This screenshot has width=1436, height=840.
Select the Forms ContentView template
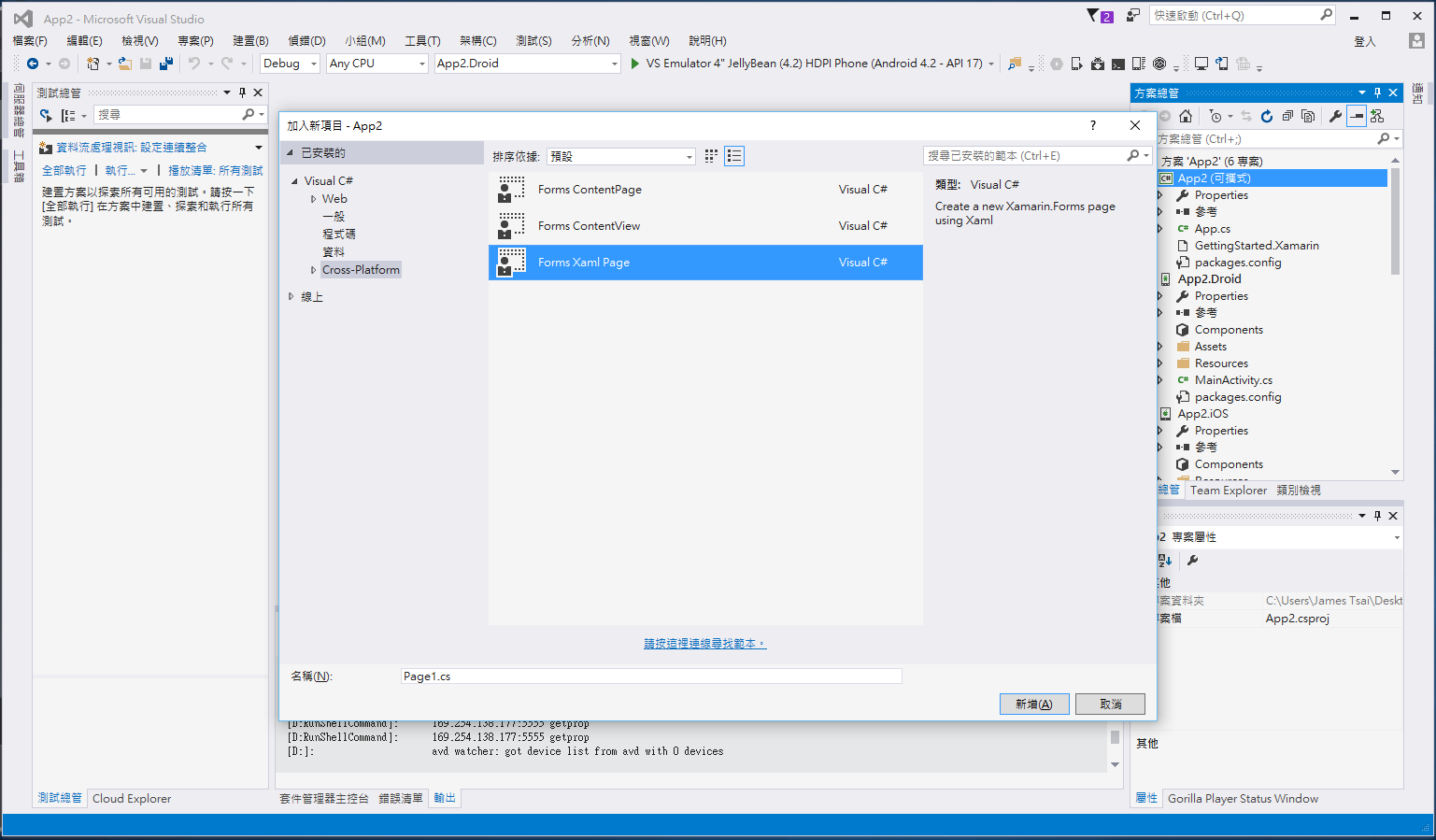pos(705,226)
